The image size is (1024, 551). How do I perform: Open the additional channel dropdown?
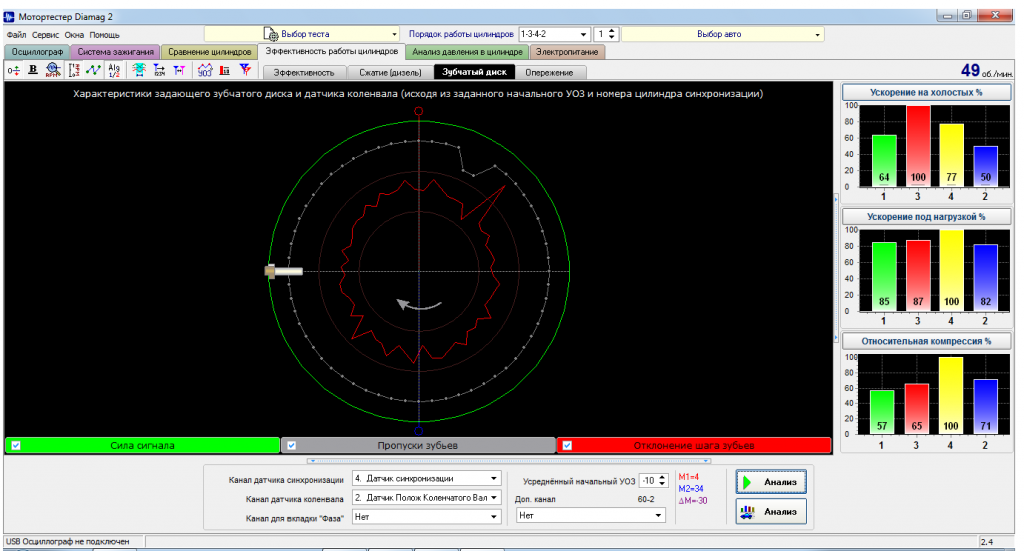tap(590, 515)
